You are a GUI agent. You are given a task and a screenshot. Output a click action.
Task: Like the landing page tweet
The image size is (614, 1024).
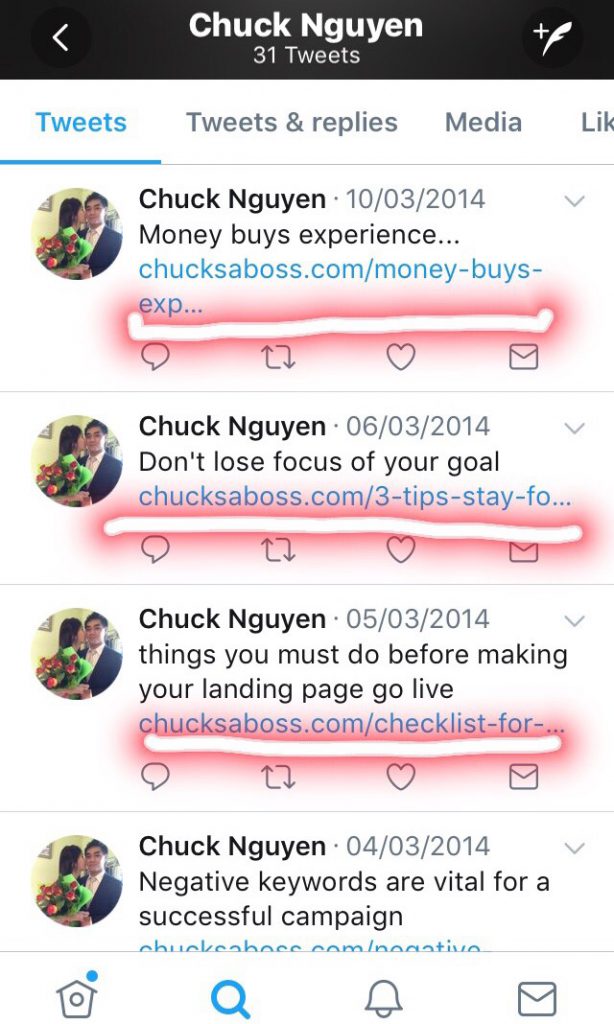click(x=400, y=777)
